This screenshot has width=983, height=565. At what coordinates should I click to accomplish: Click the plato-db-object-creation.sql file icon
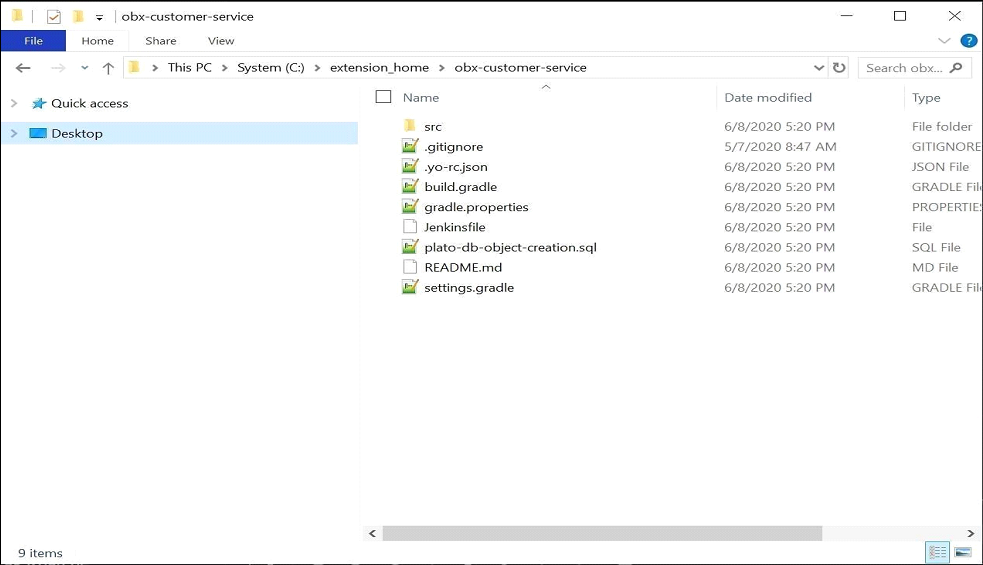tap(410, 246)
